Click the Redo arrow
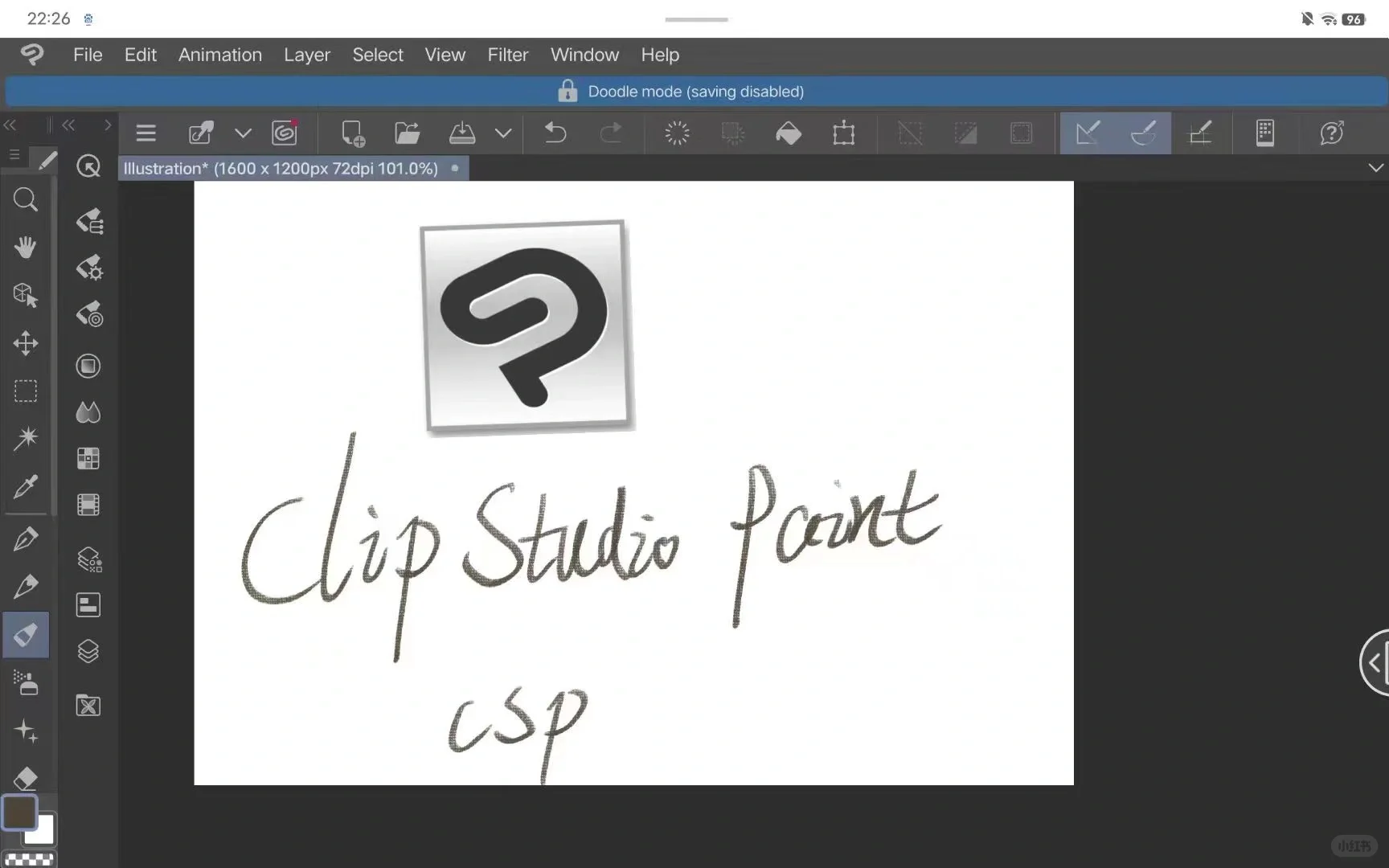 [611, 133]
